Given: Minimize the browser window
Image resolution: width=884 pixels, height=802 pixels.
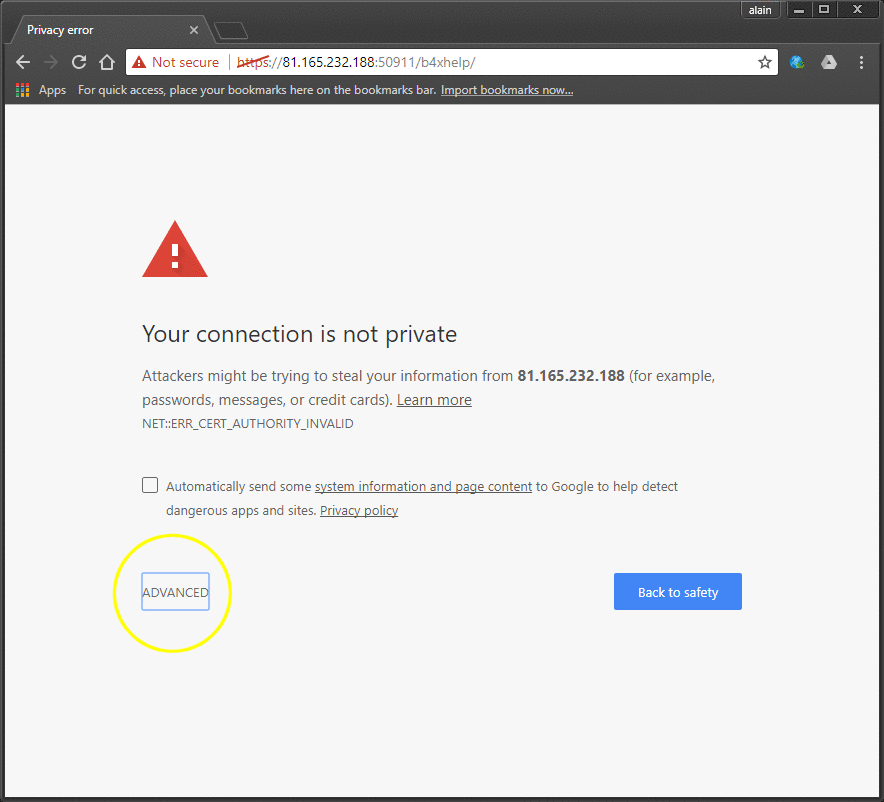Looking at the screenshot, I should coord(798,10).
